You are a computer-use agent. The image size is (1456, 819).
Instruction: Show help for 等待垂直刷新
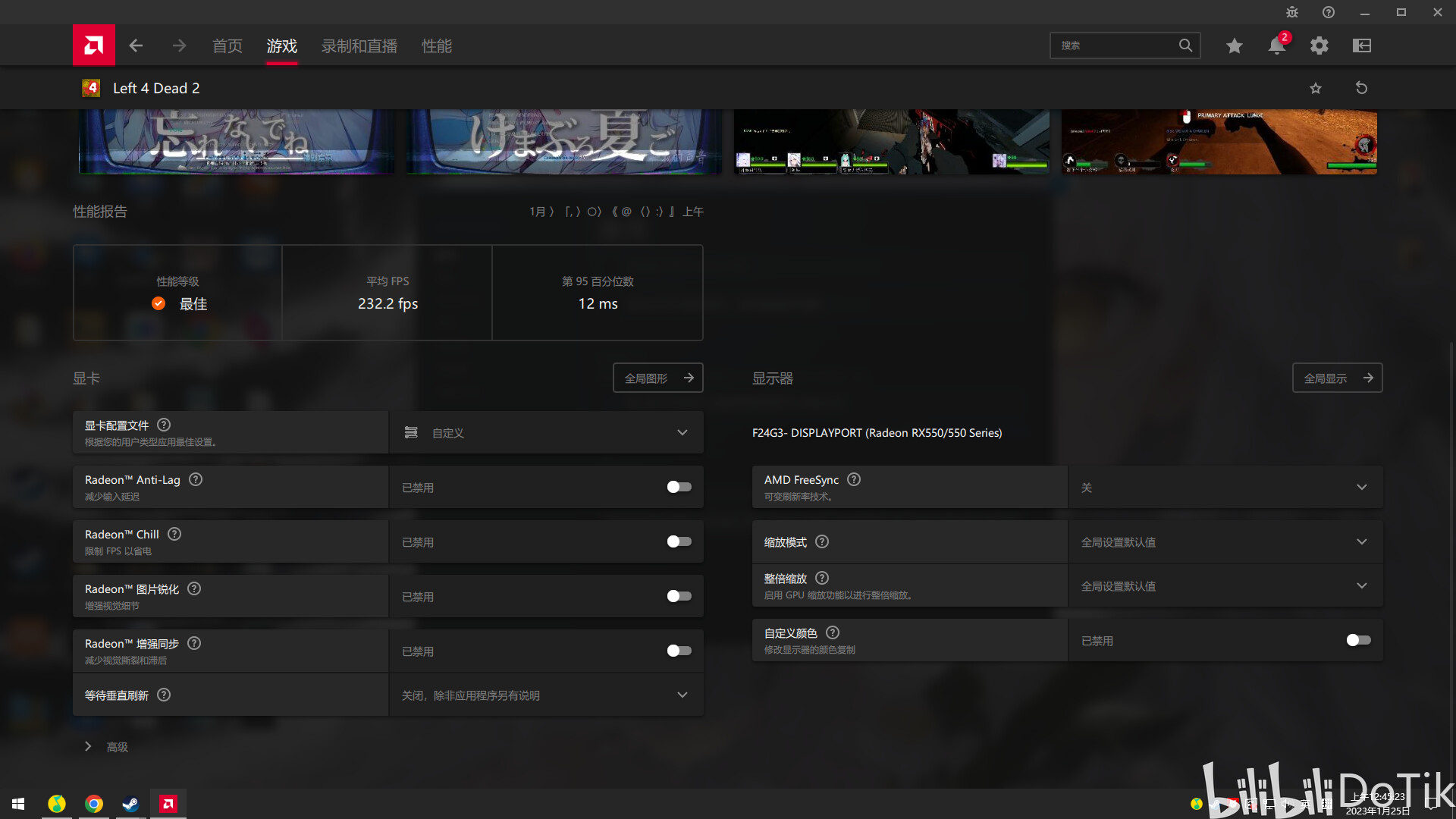pos(164,695)
